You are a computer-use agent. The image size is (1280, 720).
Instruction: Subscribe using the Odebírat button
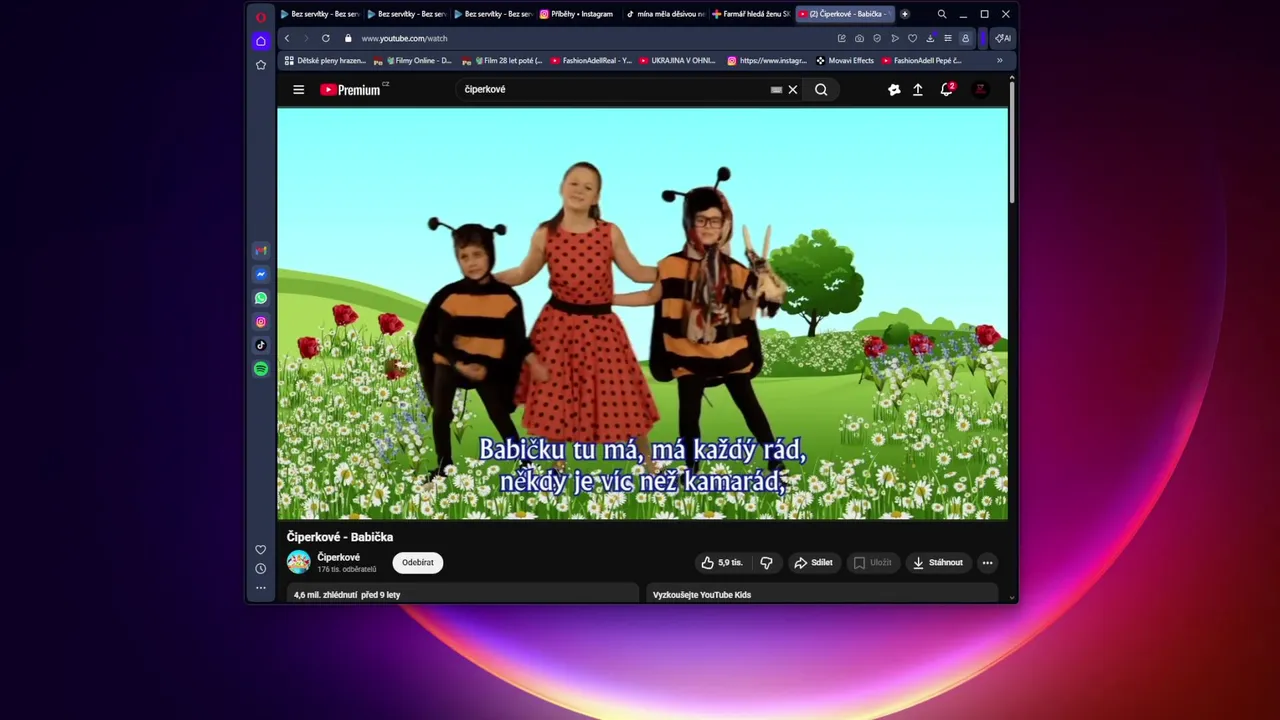click(418, 562)
